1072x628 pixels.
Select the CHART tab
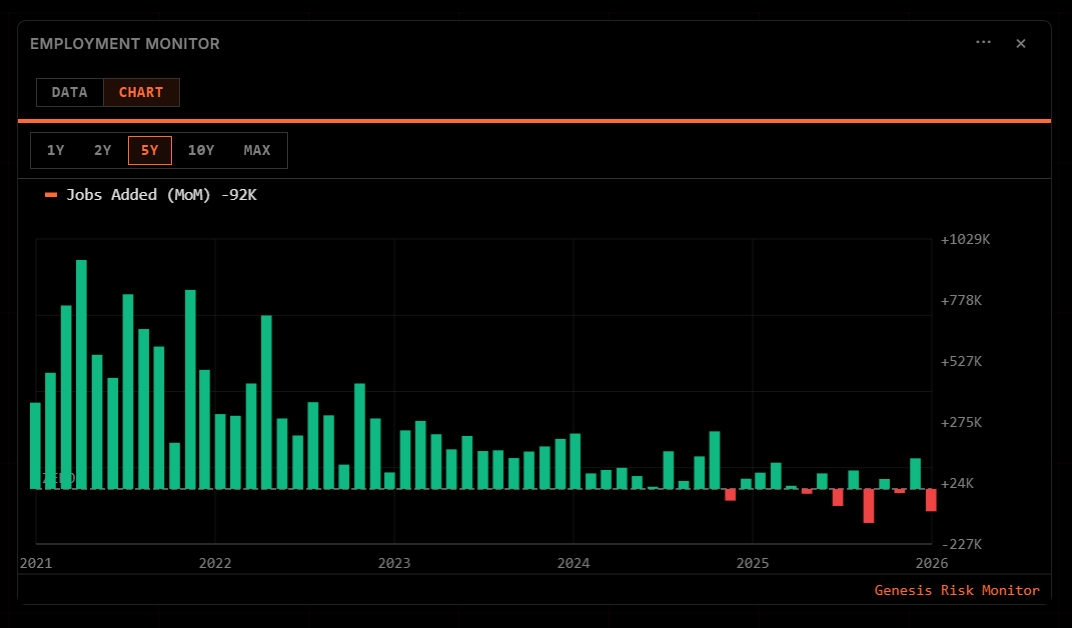click(x=141, y=92)
